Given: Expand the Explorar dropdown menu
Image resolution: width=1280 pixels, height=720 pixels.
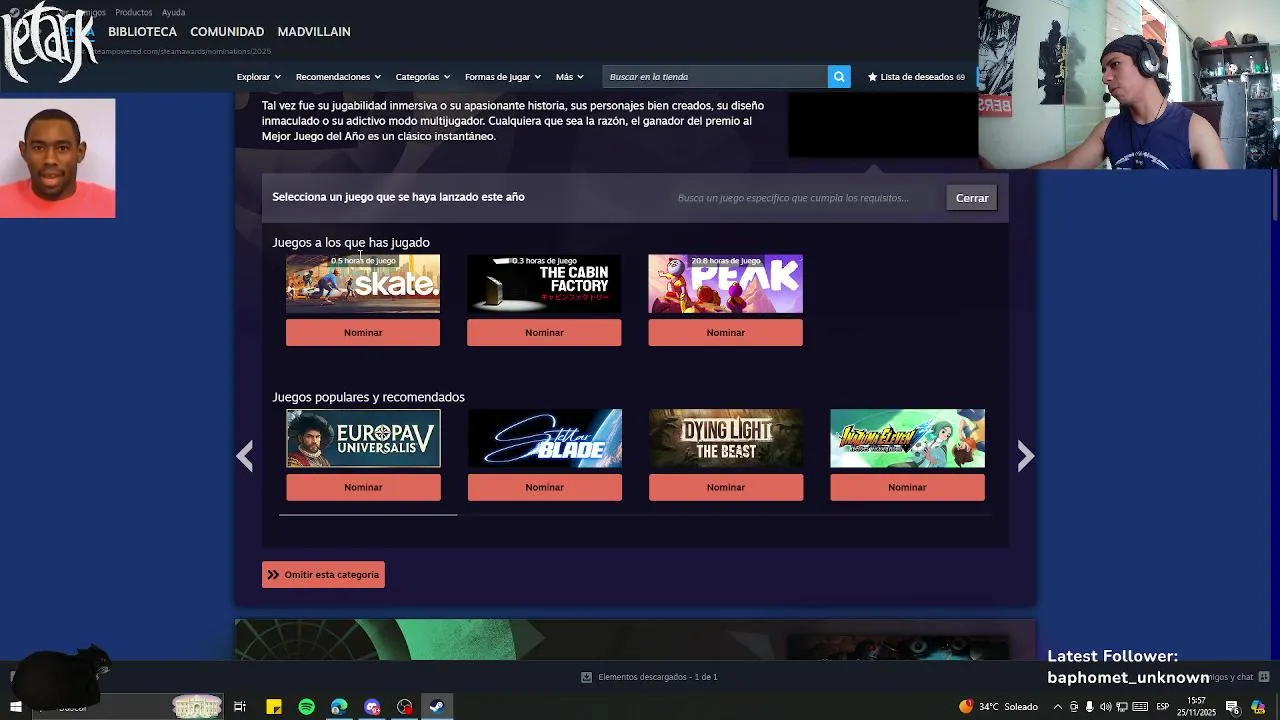Looking at the screenshot, I should [258, 77].
